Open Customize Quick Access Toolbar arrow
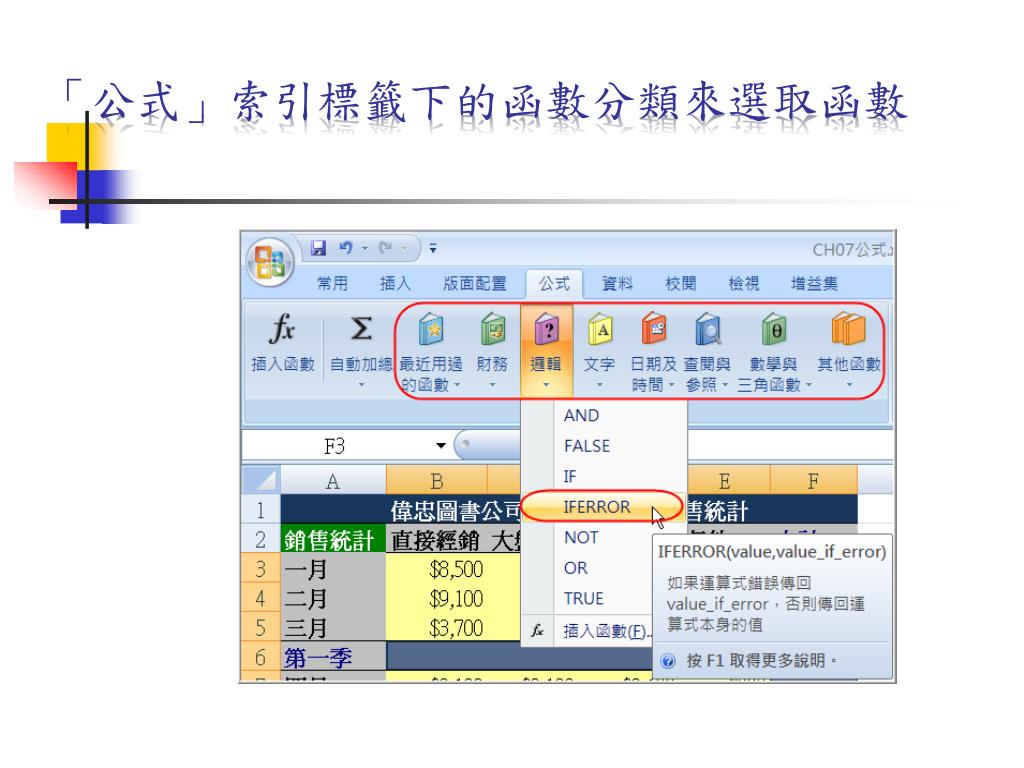1024x768 pixels. pos(433,248)
